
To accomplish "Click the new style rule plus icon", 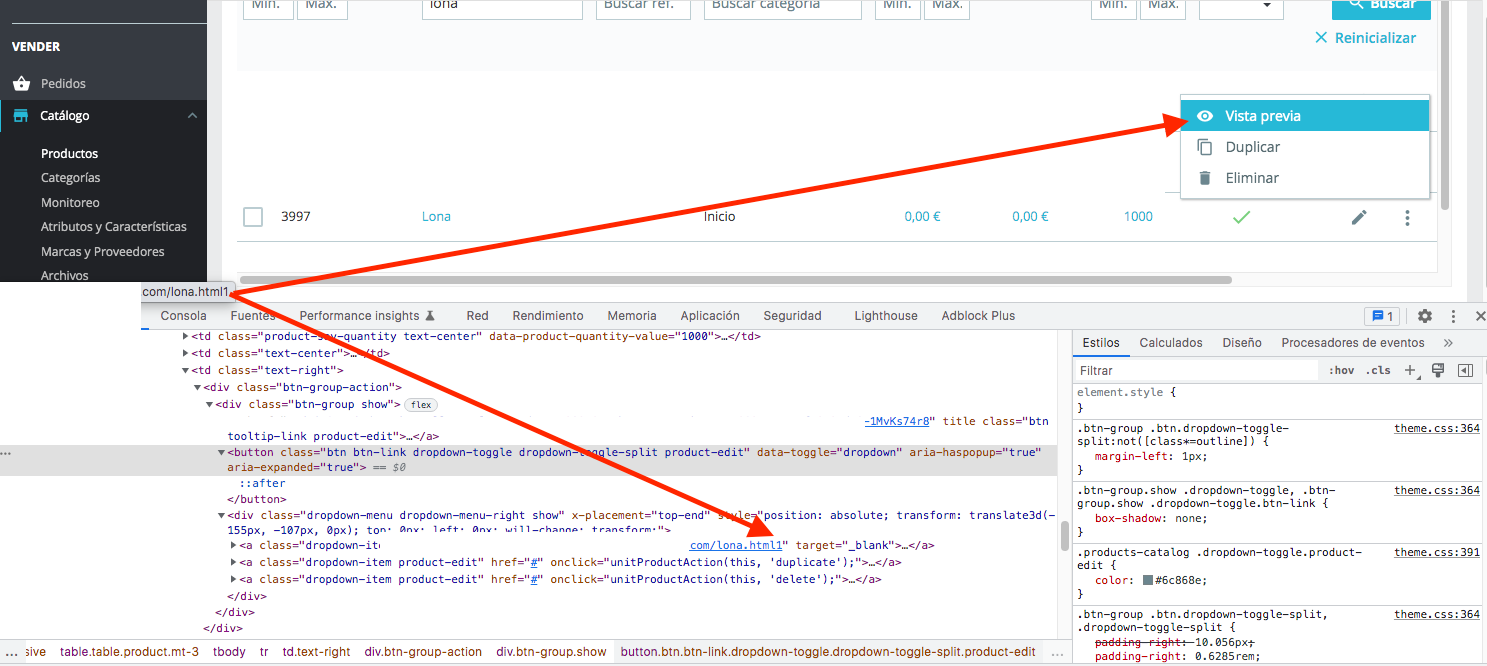I will tap(1410, 370).
